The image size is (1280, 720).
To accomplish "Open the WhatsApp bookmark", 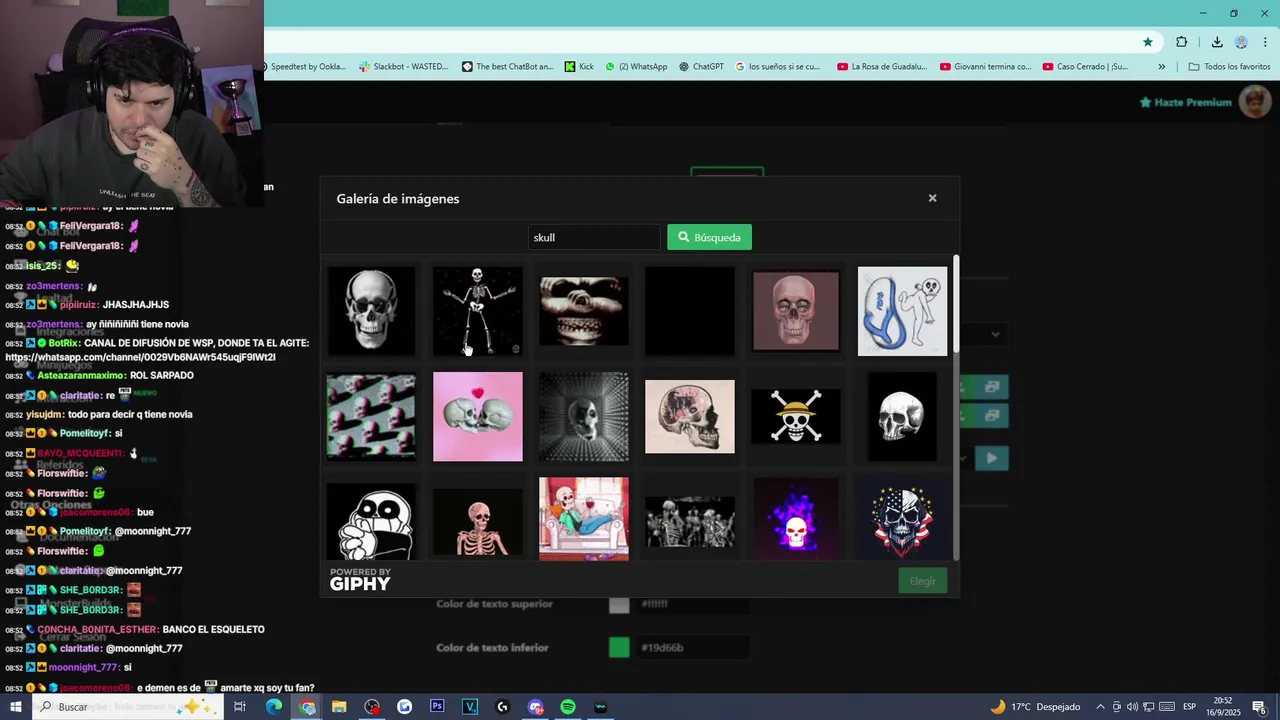I will (636, 67).
